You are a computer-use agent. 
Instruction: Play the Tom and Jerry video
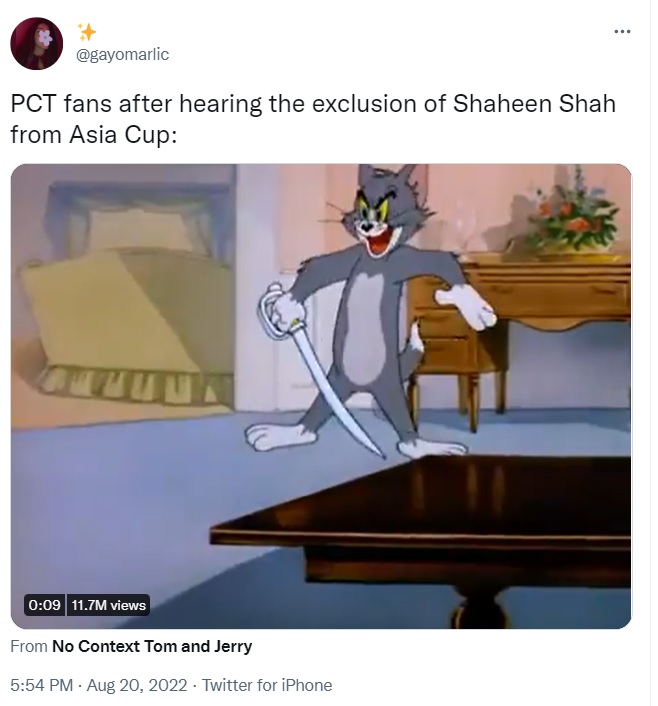click(321, 396)
